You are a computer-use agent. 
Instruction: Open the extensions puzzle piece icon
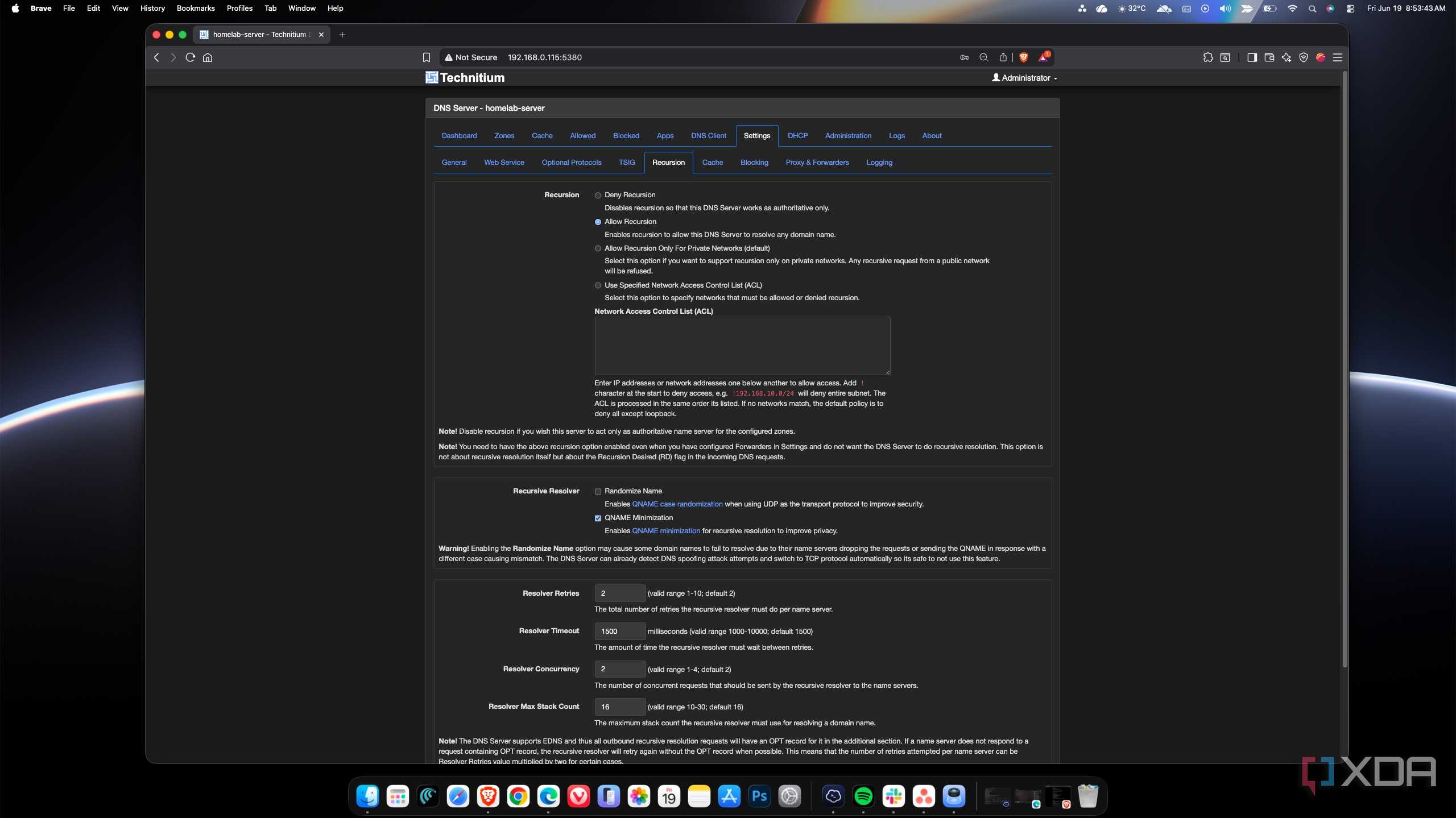click(1208, 57)
